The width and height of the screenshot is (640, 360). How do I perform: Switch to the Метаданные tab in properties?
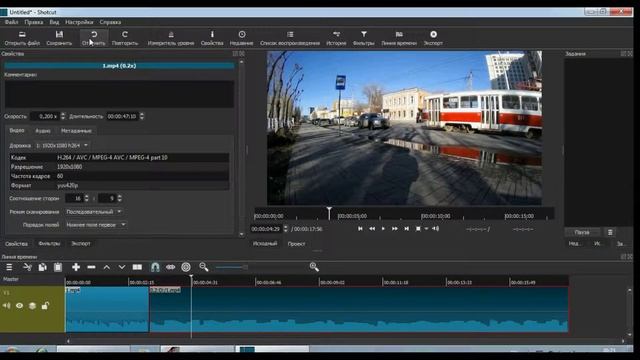tap(76, 131)
